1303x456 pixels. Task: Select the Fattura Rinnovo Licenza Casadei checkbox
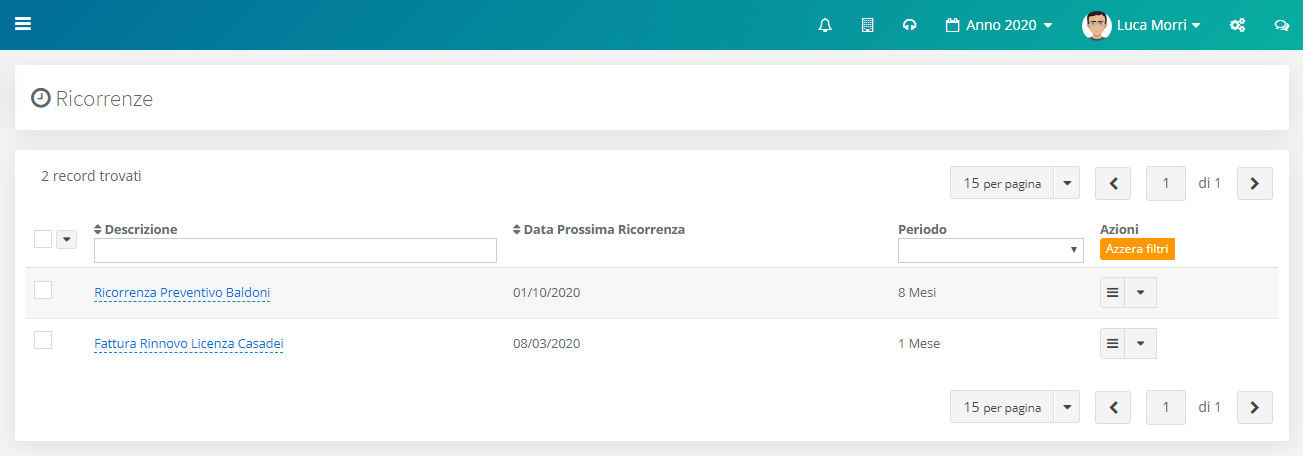43,340
